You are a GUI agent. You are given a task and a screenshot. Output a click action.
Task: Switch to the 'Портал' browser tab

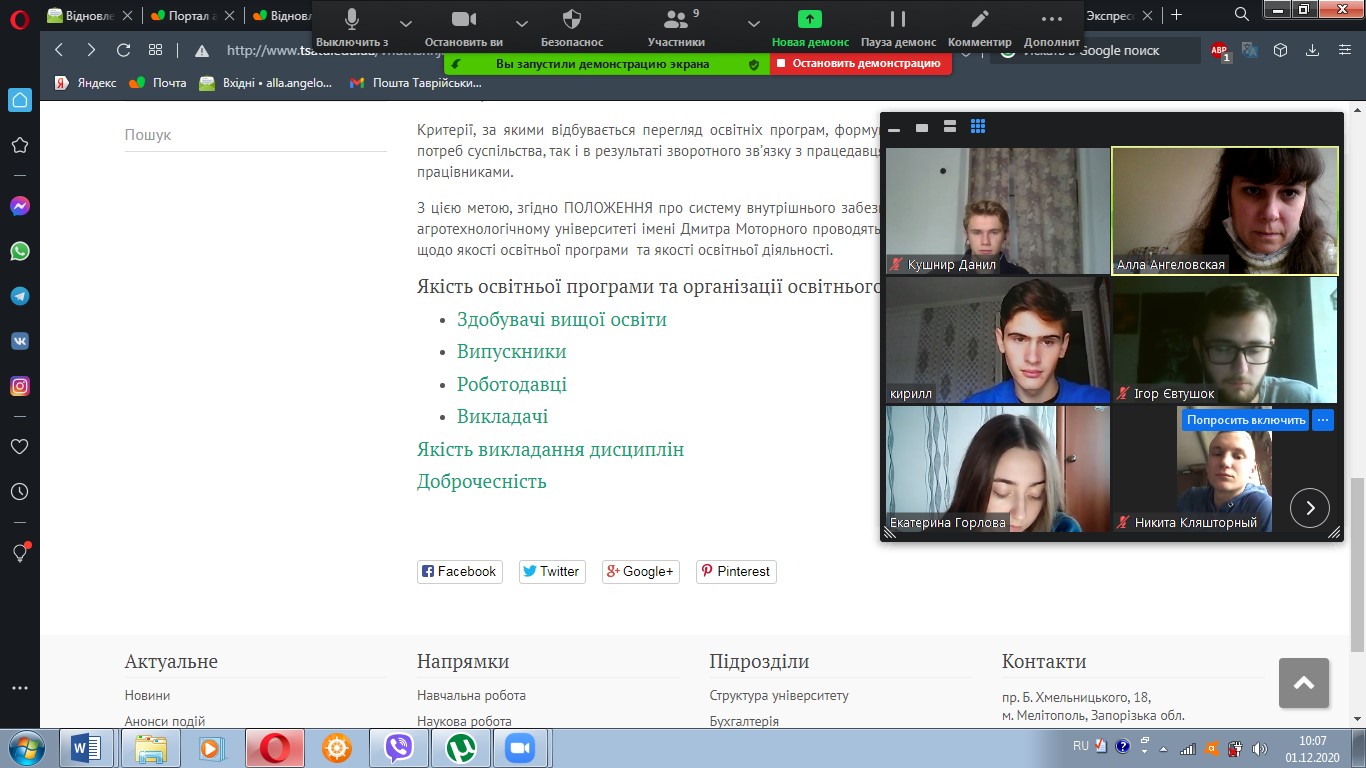190,15
